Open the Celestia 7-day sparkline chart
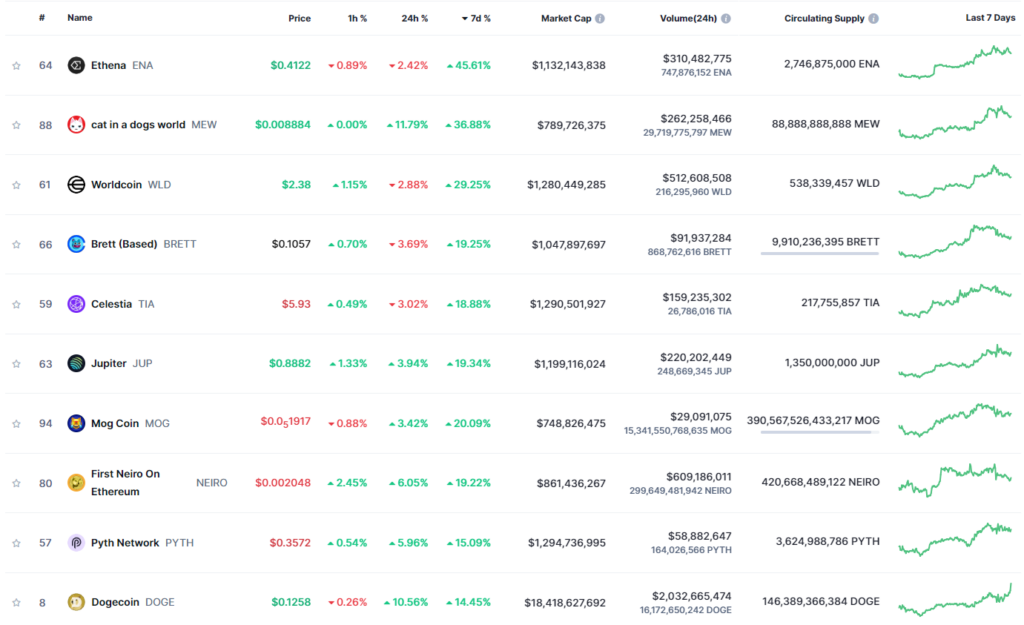Image resolution: width=1024 pixels, height=625 pixels. click(955, 300)
